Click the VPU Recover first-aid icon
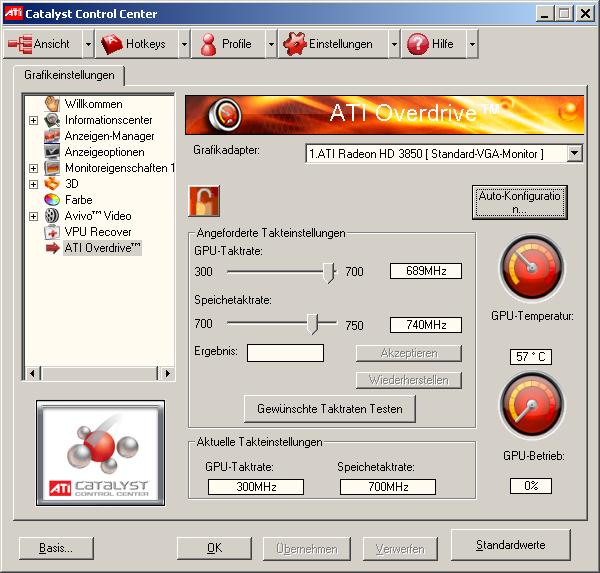The image size is (600, 573). pyautogui.click(x=52, y=232)
